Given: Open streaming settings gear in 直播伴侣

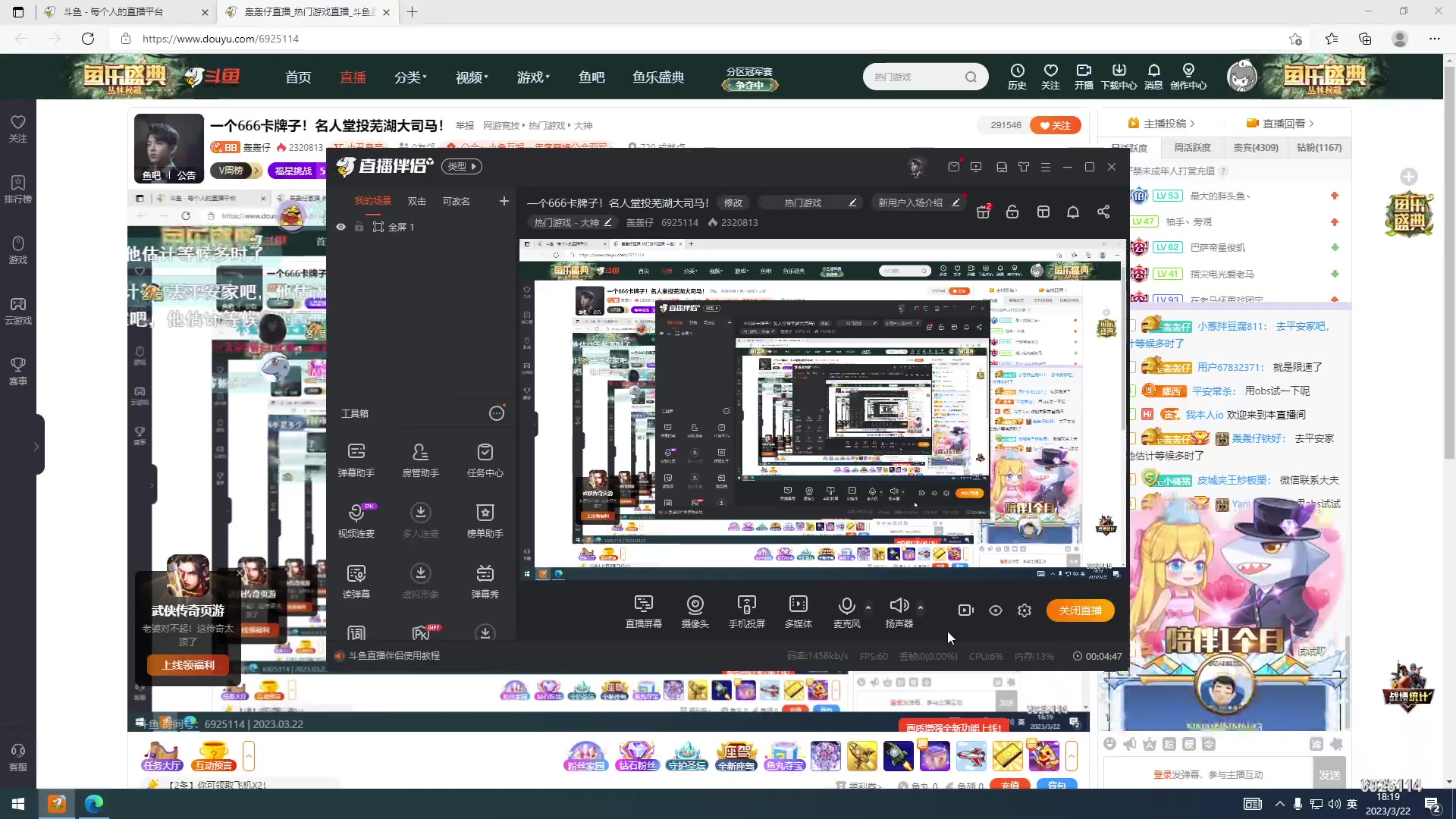Looking at the screenshot, I should [1025, 610].
